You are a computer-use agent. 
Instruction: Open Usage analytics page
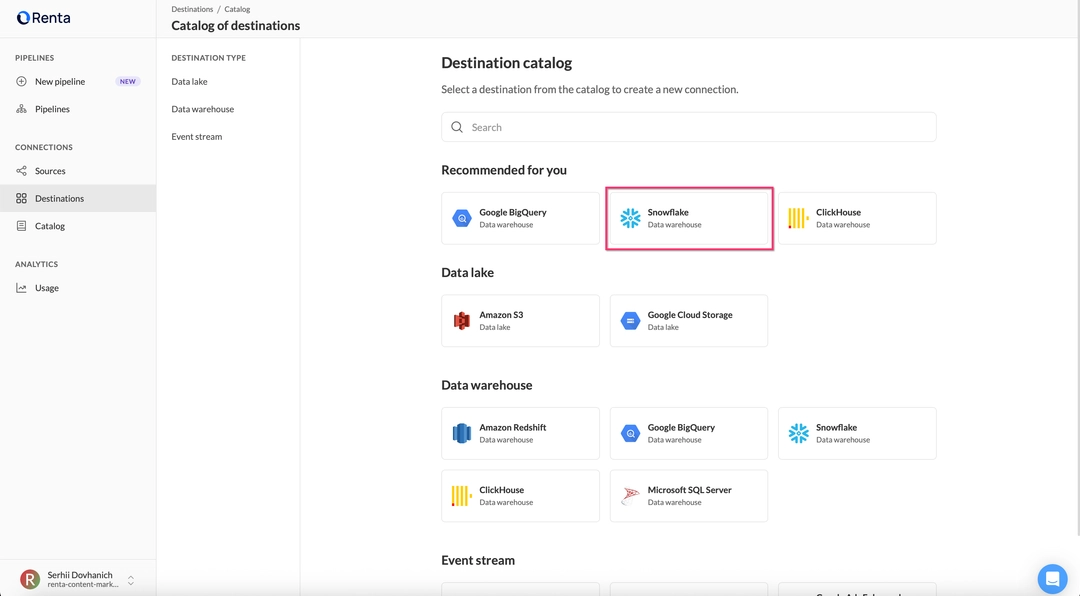click(47, 288)
